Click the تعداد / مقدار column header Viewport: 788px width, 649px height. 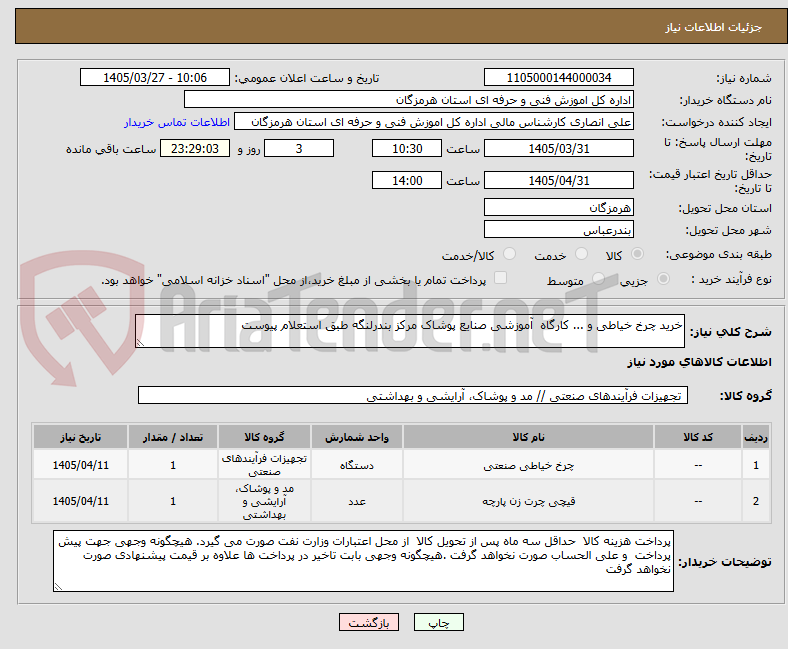173,437
